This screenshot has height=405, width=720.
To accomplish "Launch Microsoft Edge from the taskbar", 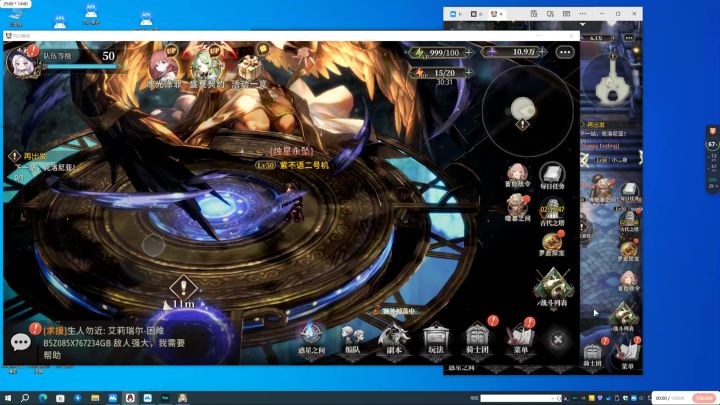I will click(x=43, y=398).
